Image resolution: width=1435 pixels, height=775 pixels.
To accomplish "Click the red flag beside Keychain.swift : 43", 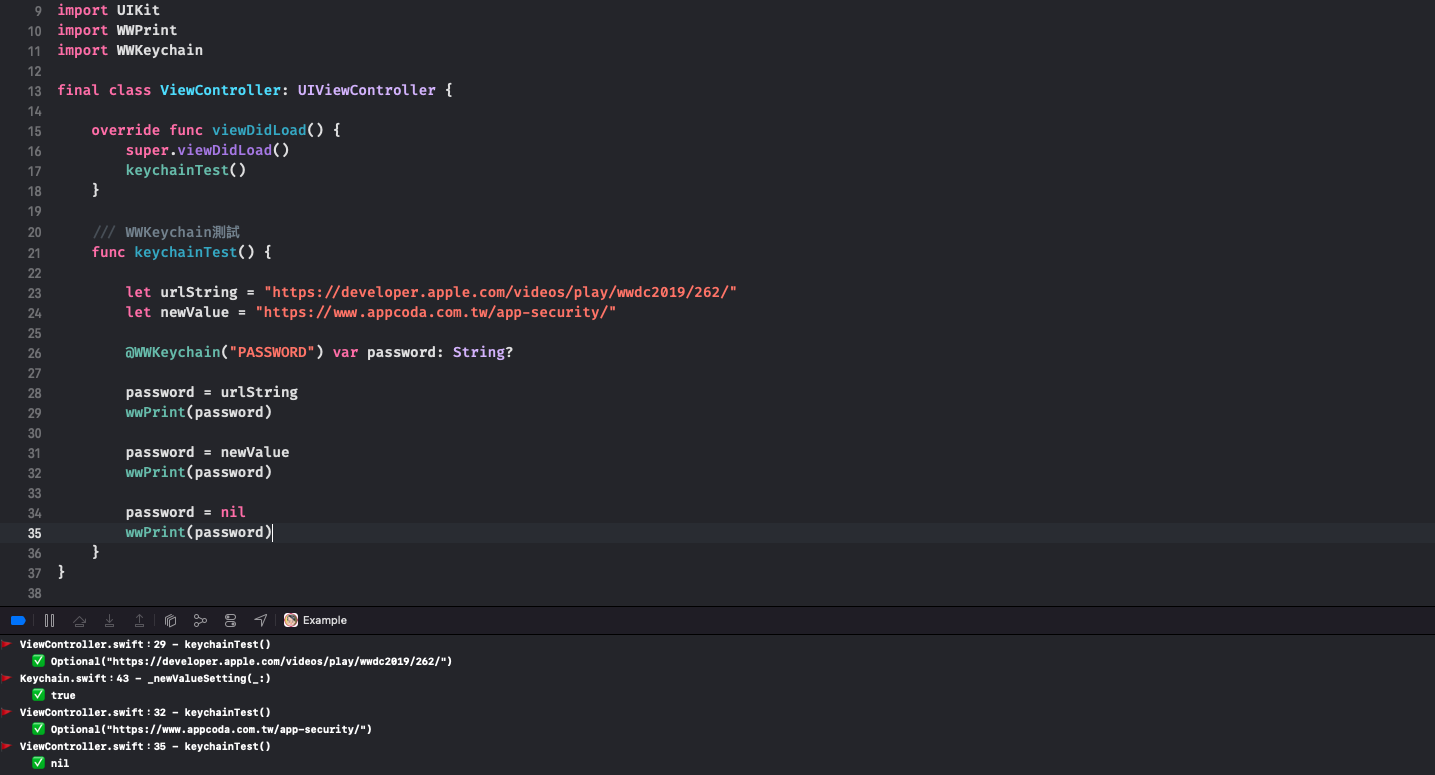I will click(x=6, y=678).
